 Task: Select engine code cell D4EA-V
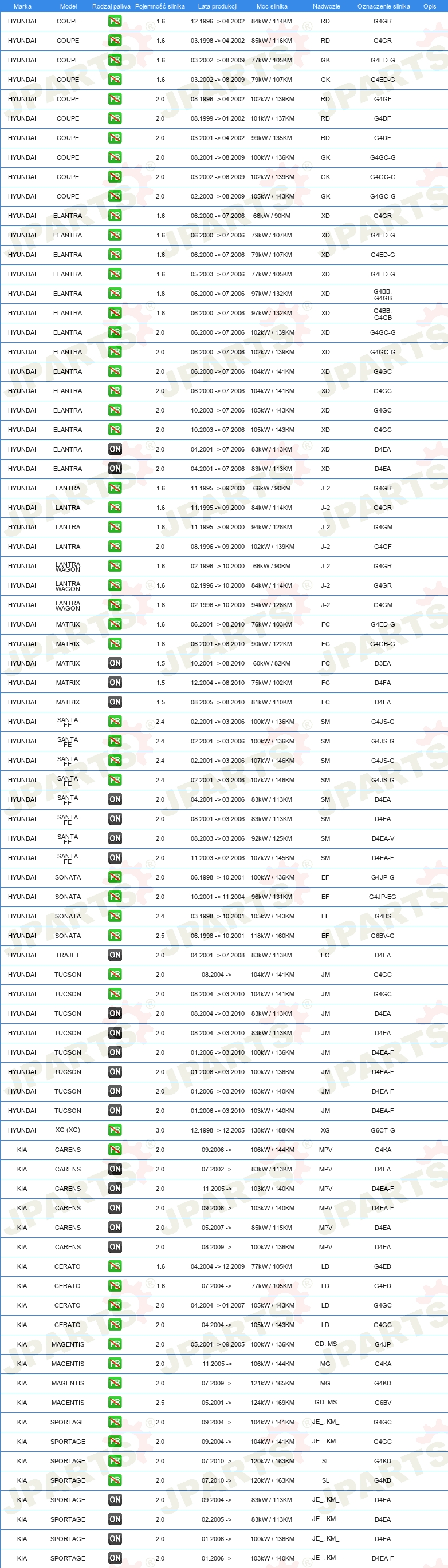383,838
